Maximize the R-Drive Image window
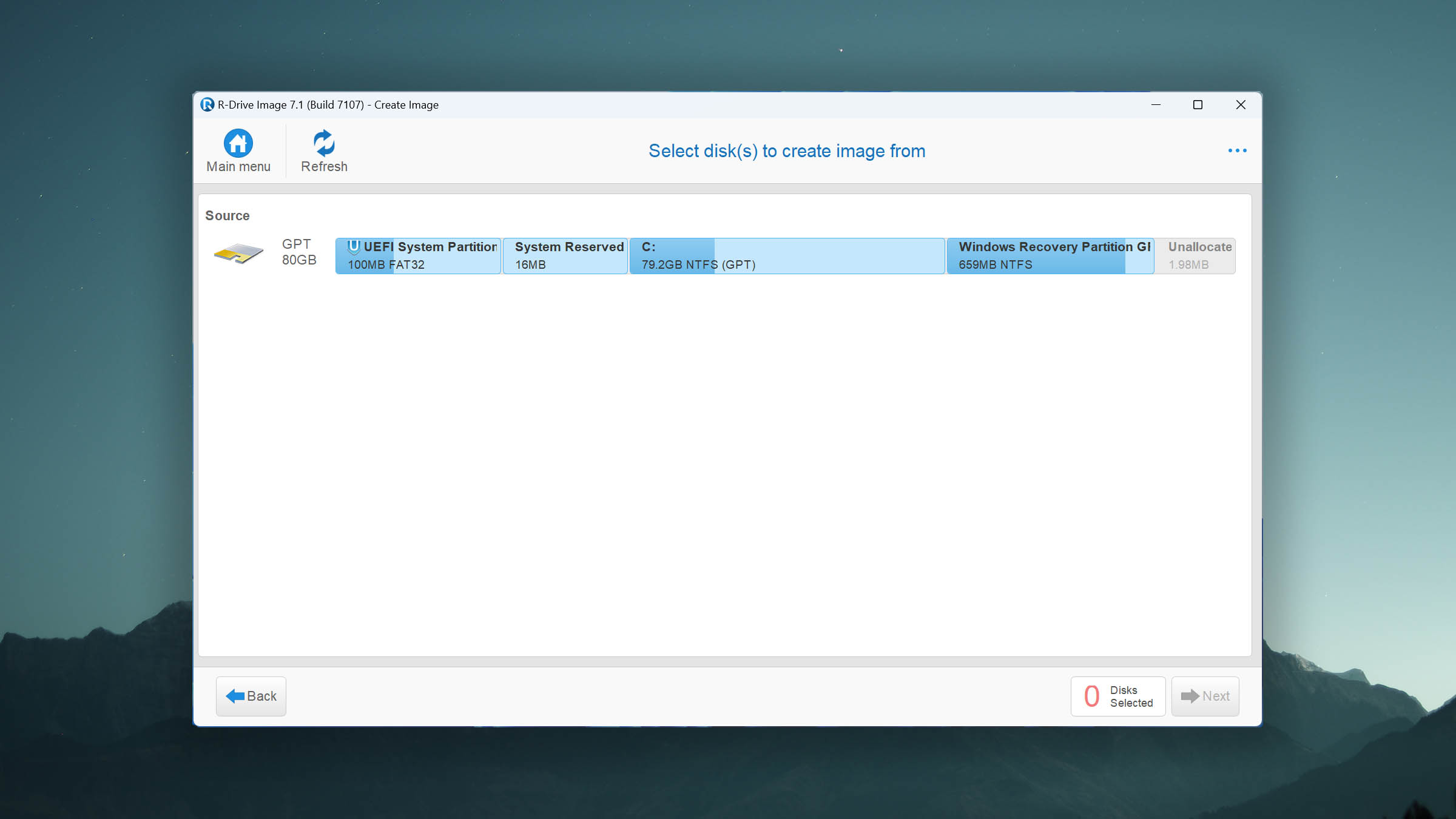This screenshot has width=1456, height=819. coord(1198,105)
